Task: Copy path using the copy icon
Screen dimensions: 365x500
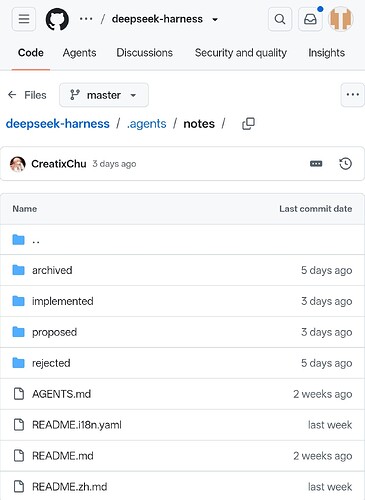Action: (248, 124)
